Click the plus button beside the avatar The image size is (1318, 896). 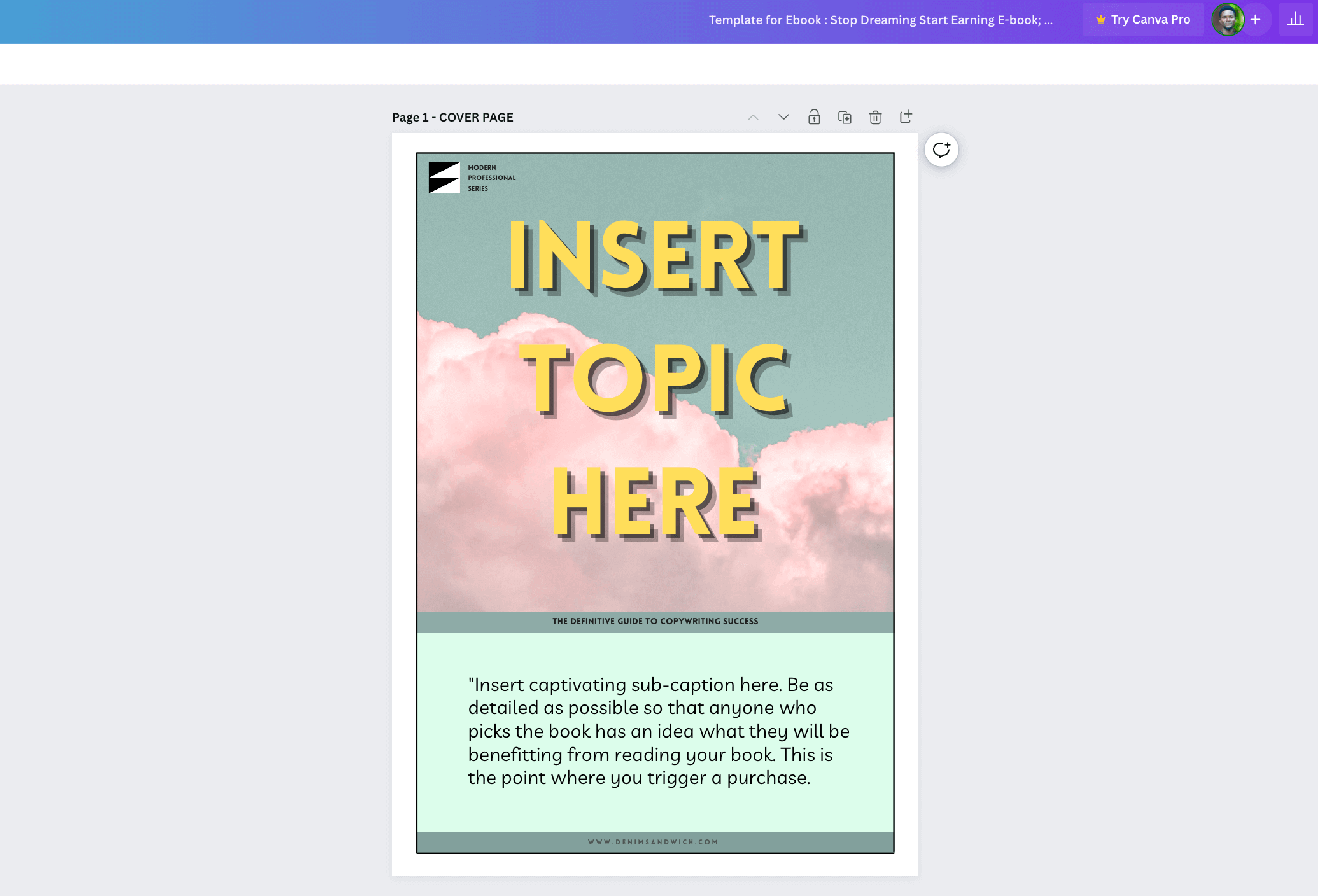click(1256, 20)
